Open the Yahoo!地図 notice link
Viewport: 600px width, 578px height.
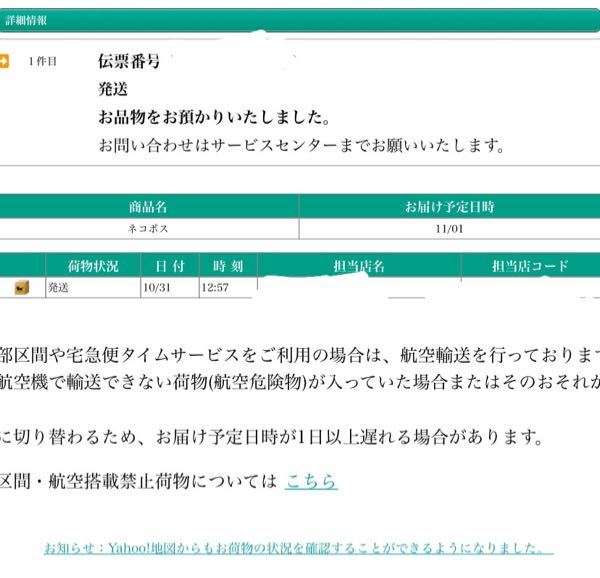click(x=298, y=548)
